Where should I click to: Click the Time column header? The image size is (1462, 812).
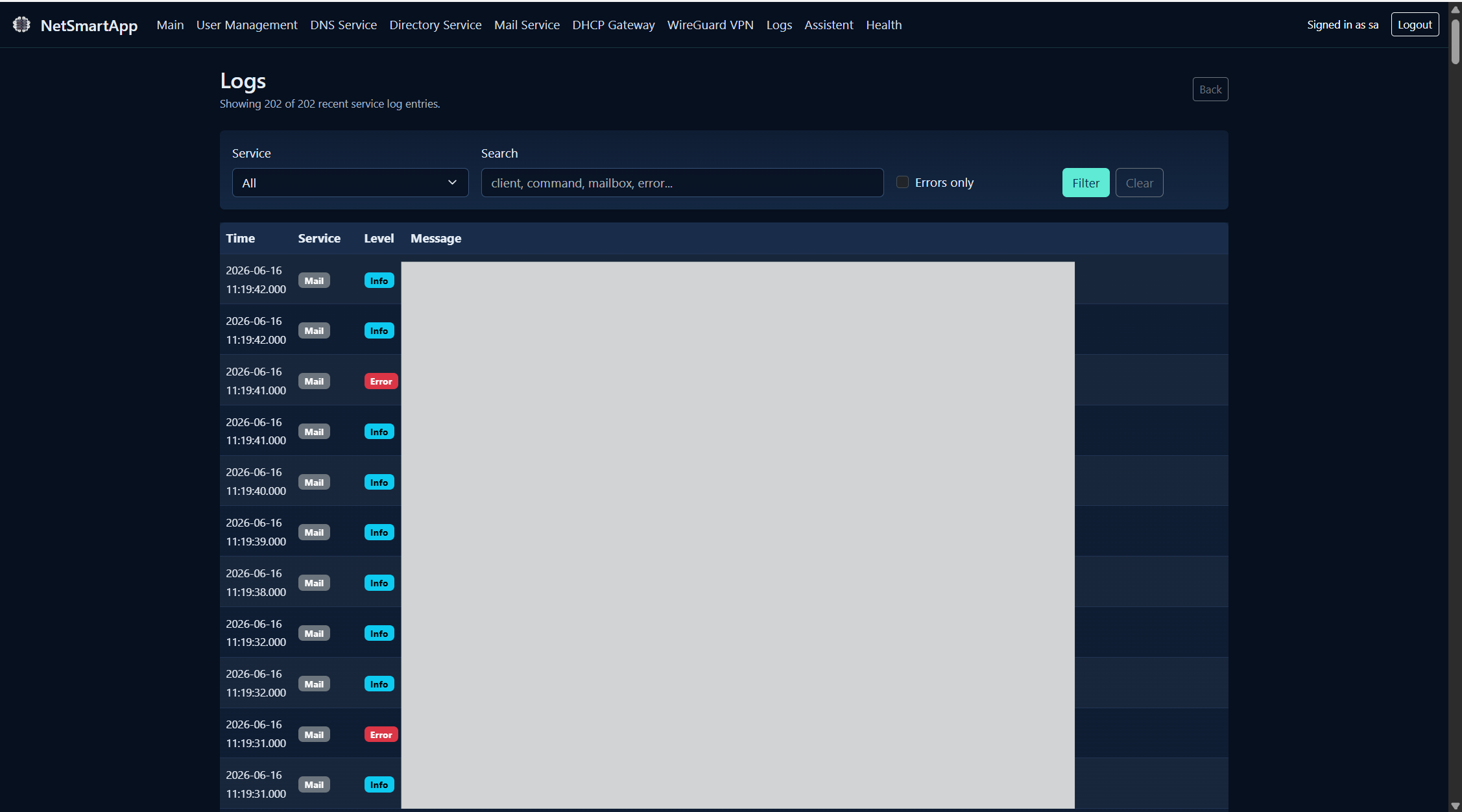(240, 238)
